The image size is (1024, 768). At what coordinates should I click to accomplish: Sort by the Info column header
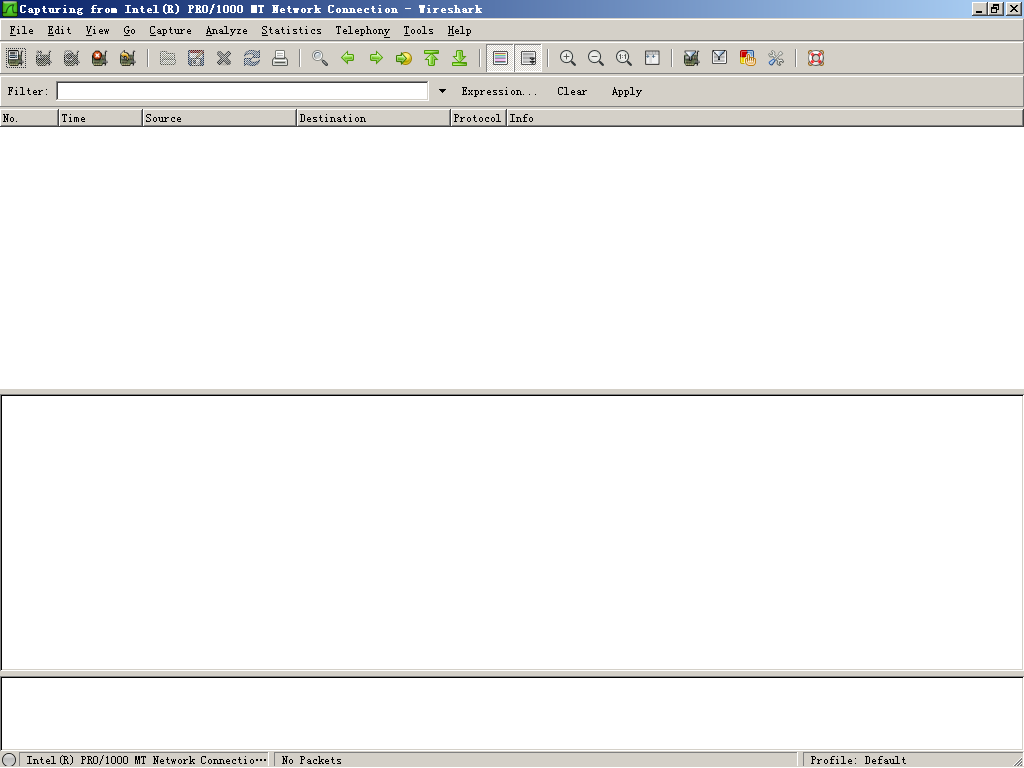[765, 118]
